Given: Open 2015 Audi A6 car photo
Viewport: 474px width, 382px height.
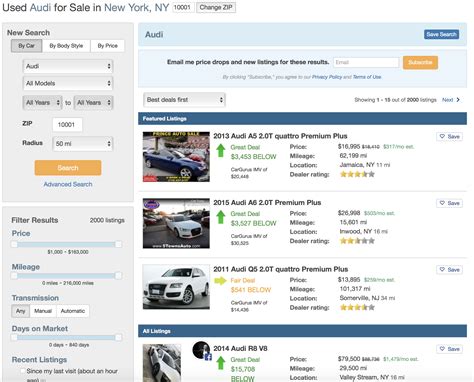Looking at the screenshot, I should [176, 223].
